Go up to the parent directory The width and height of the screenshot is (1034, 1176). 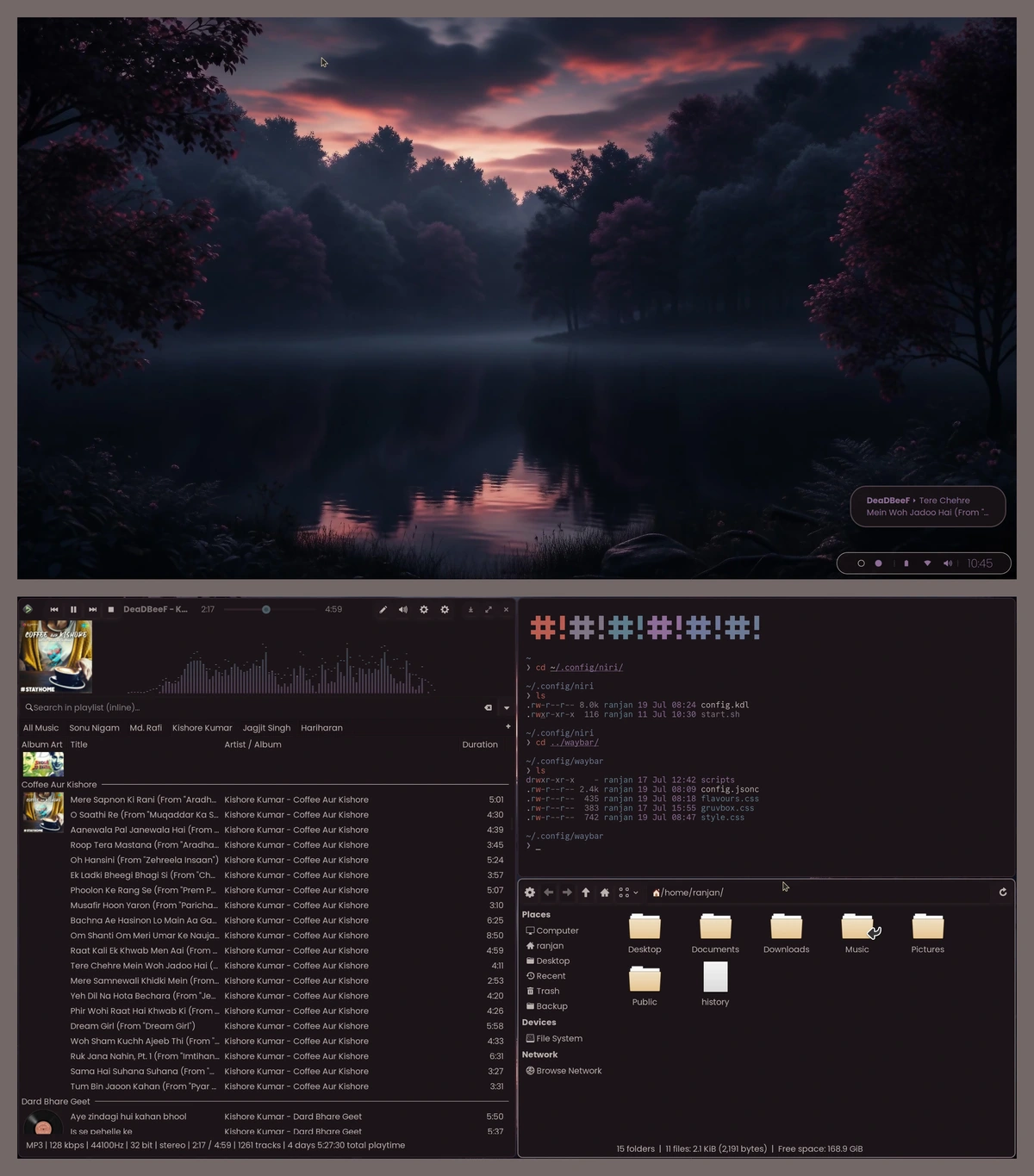coord(586,893)
